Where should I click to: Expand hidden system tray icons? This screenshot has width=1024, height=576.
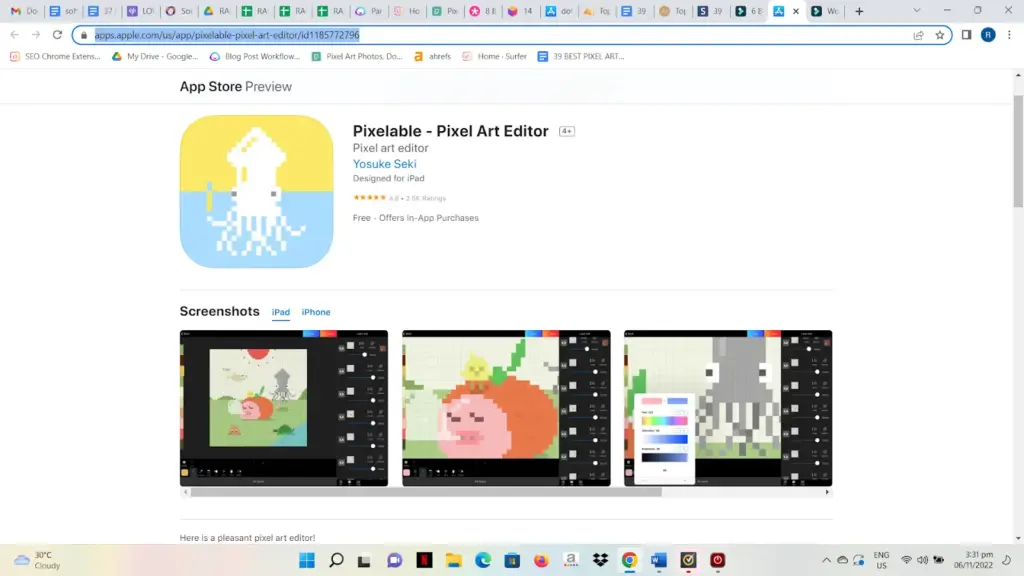click(827, 560)
